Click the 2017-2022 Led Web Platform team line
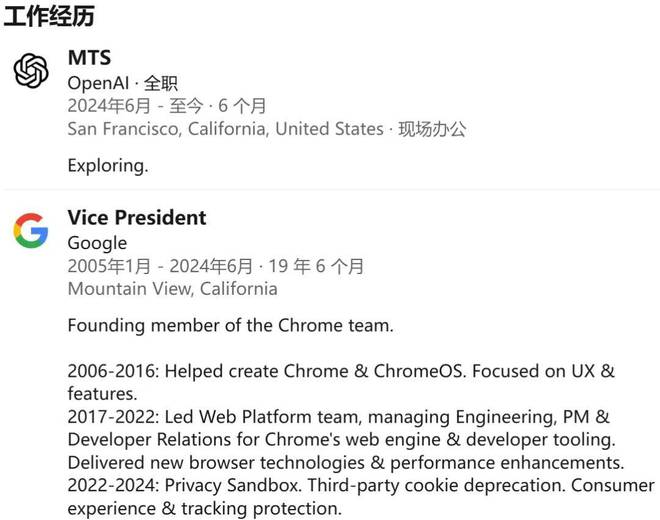 338,417
